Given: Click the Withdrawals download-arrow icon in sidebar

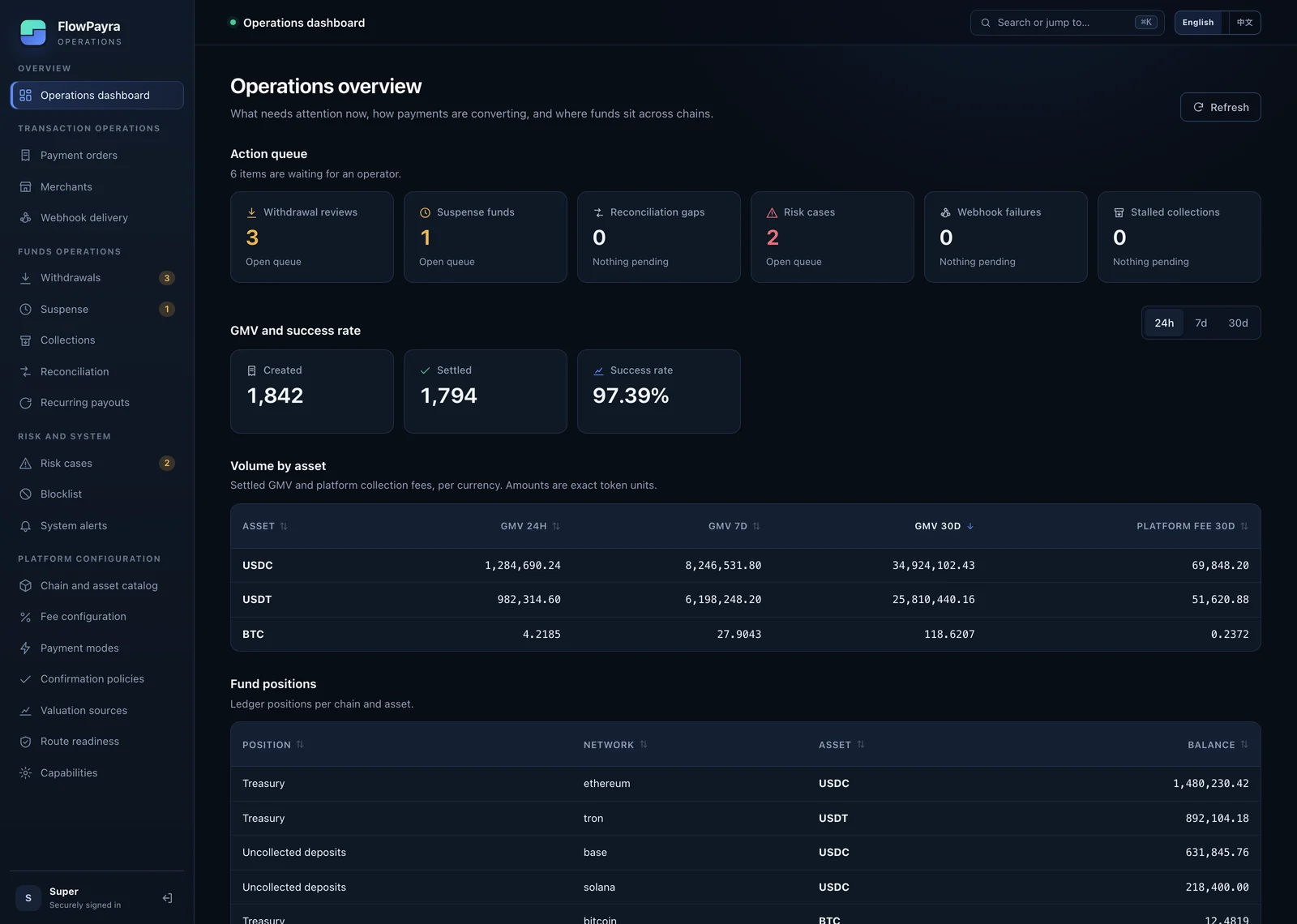Looking at the screenshot, I should 25,278.
